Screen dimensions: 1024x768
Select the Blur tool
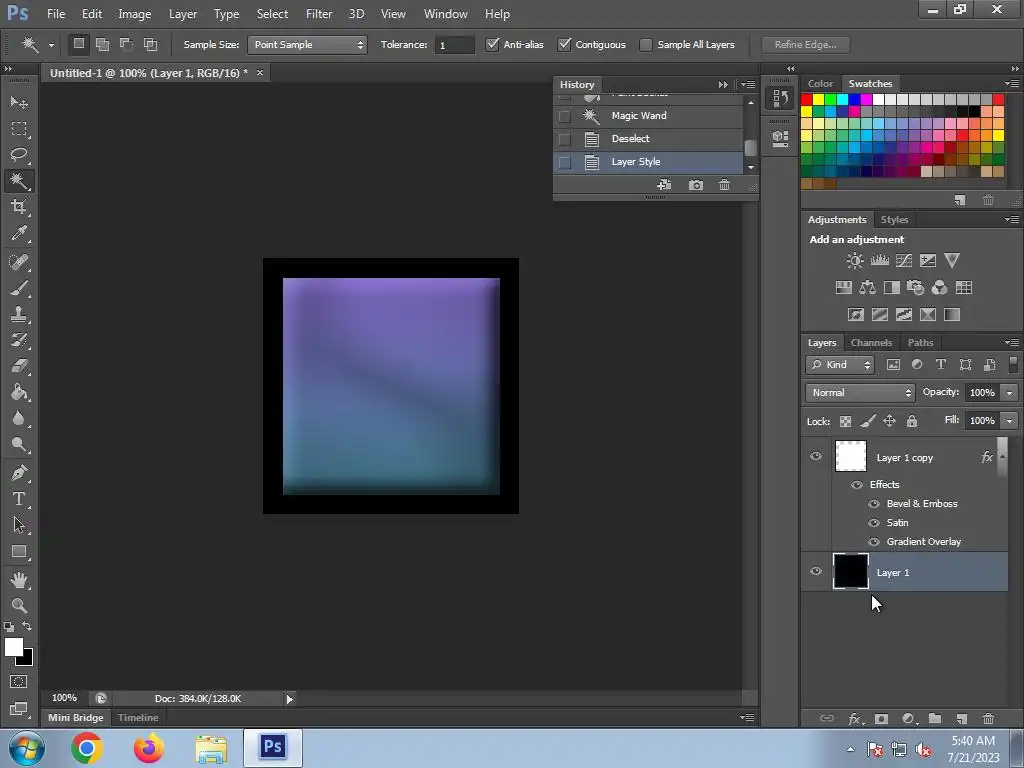(x=19, y=418)
